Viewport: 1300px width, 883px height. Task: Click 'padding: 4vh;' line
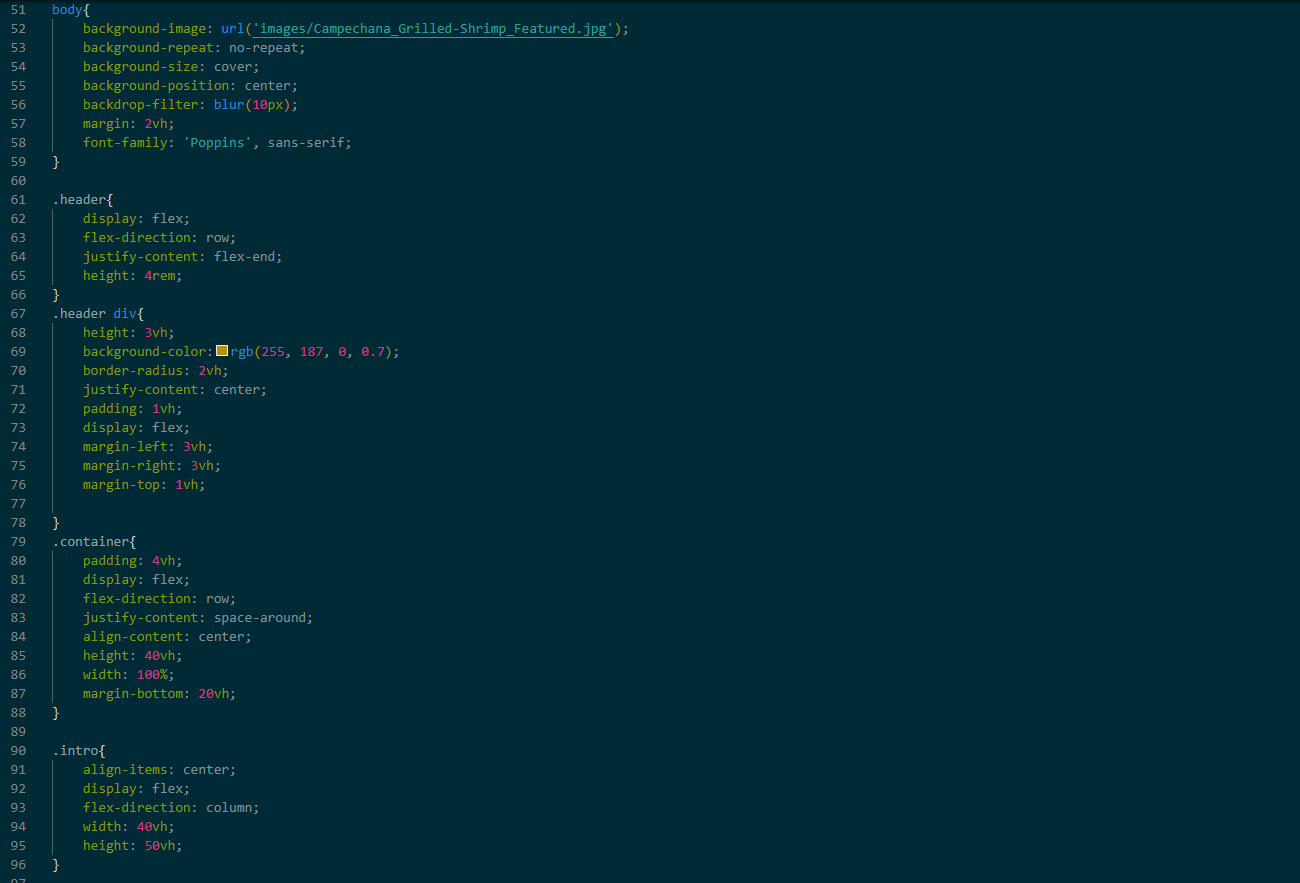pyautogui.click(x=133, y=560)
